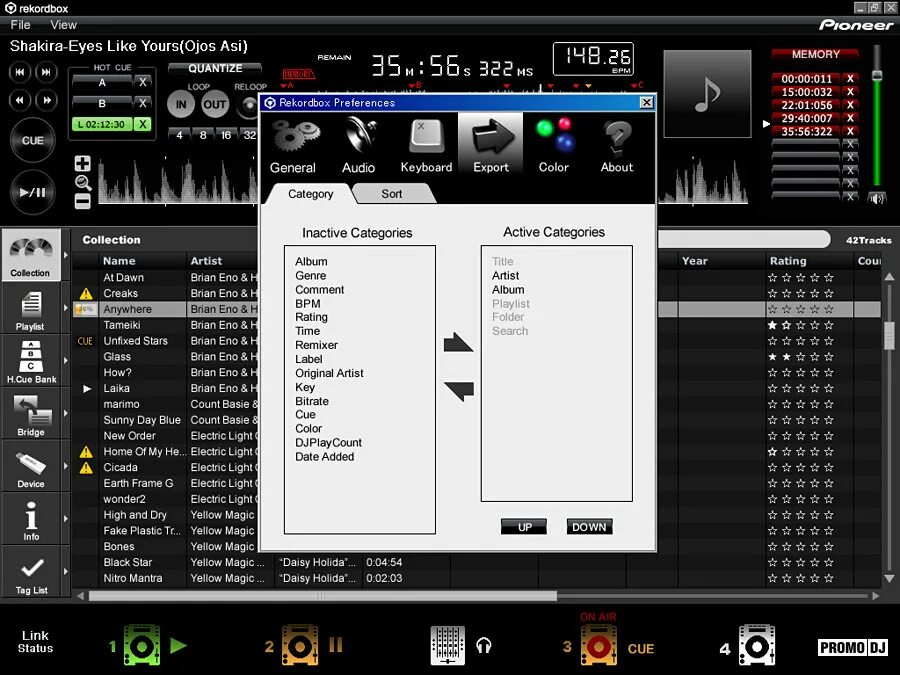
Task: Zoom in waveform with plus icon
Action: coord(83,164)
